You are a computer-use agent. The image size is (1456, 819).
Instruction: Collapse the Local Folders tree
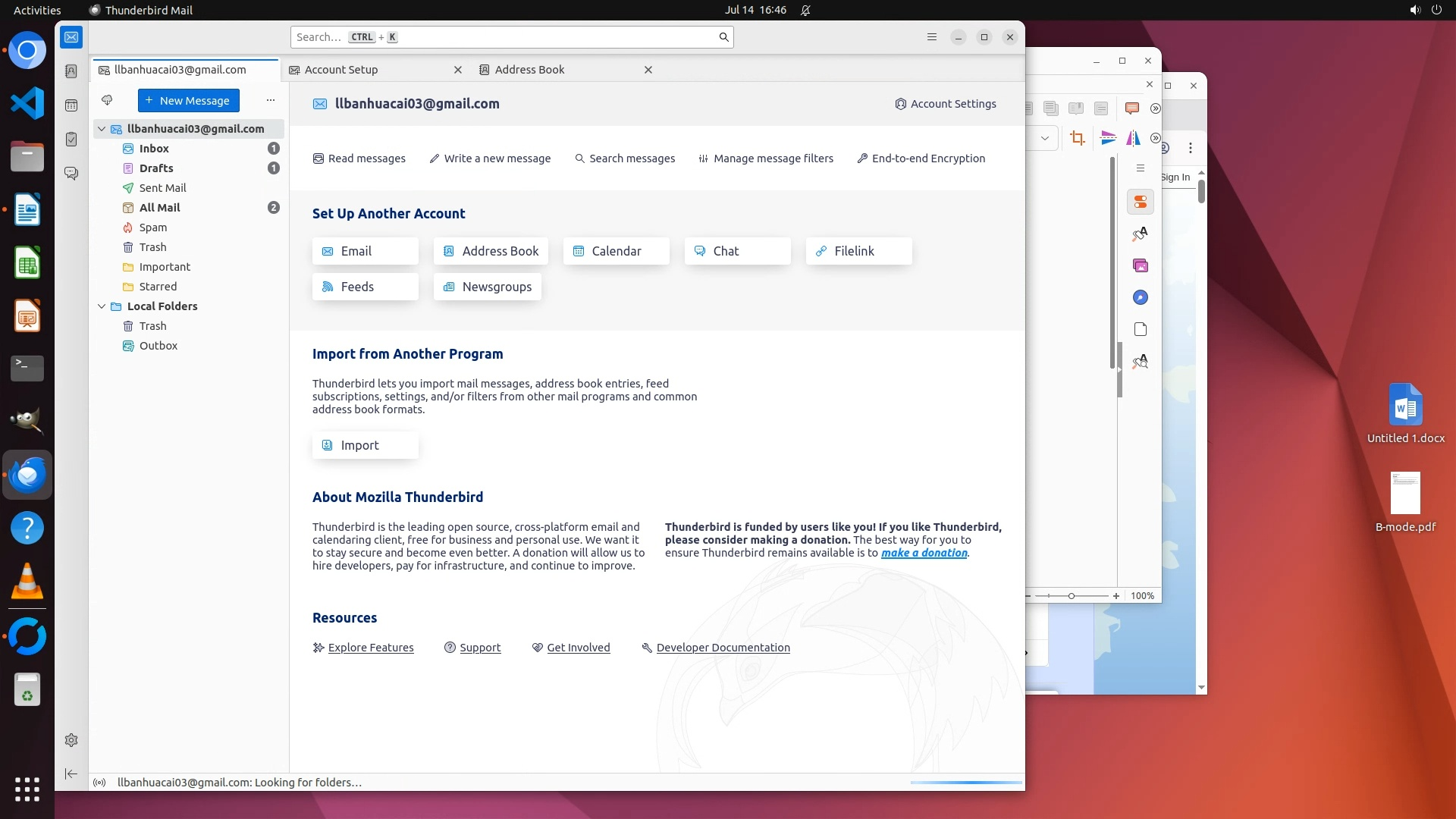click(102, 306)
